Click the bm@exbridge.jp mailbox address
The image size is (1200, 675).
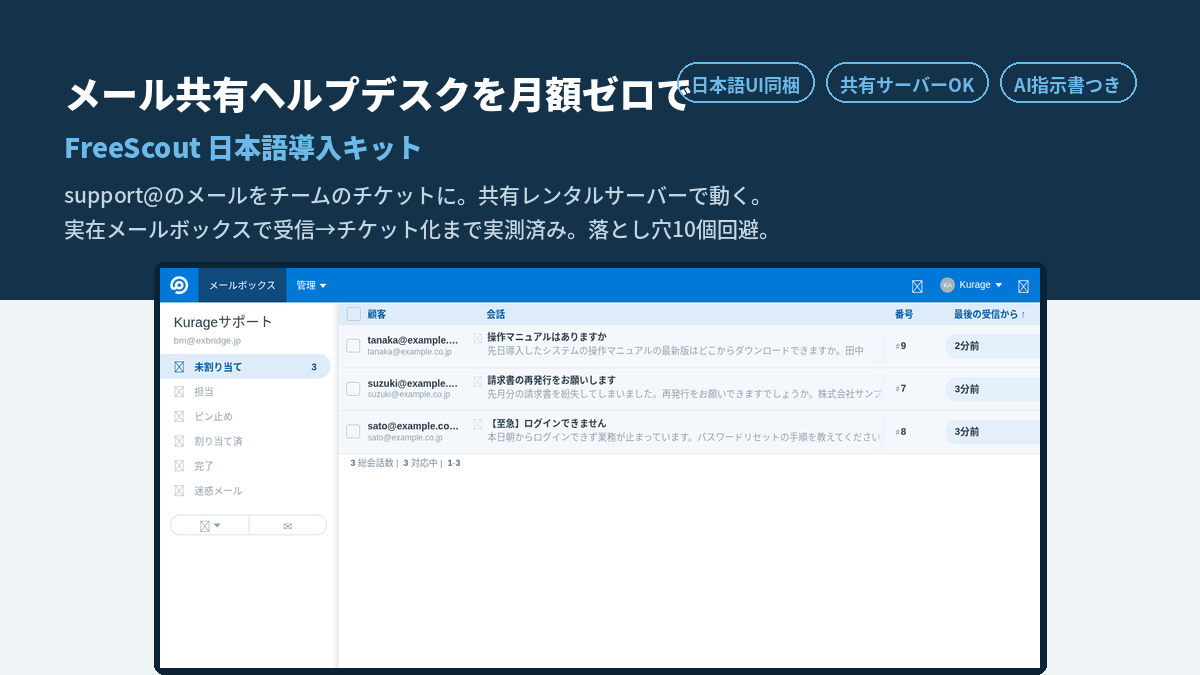[207, 341]
